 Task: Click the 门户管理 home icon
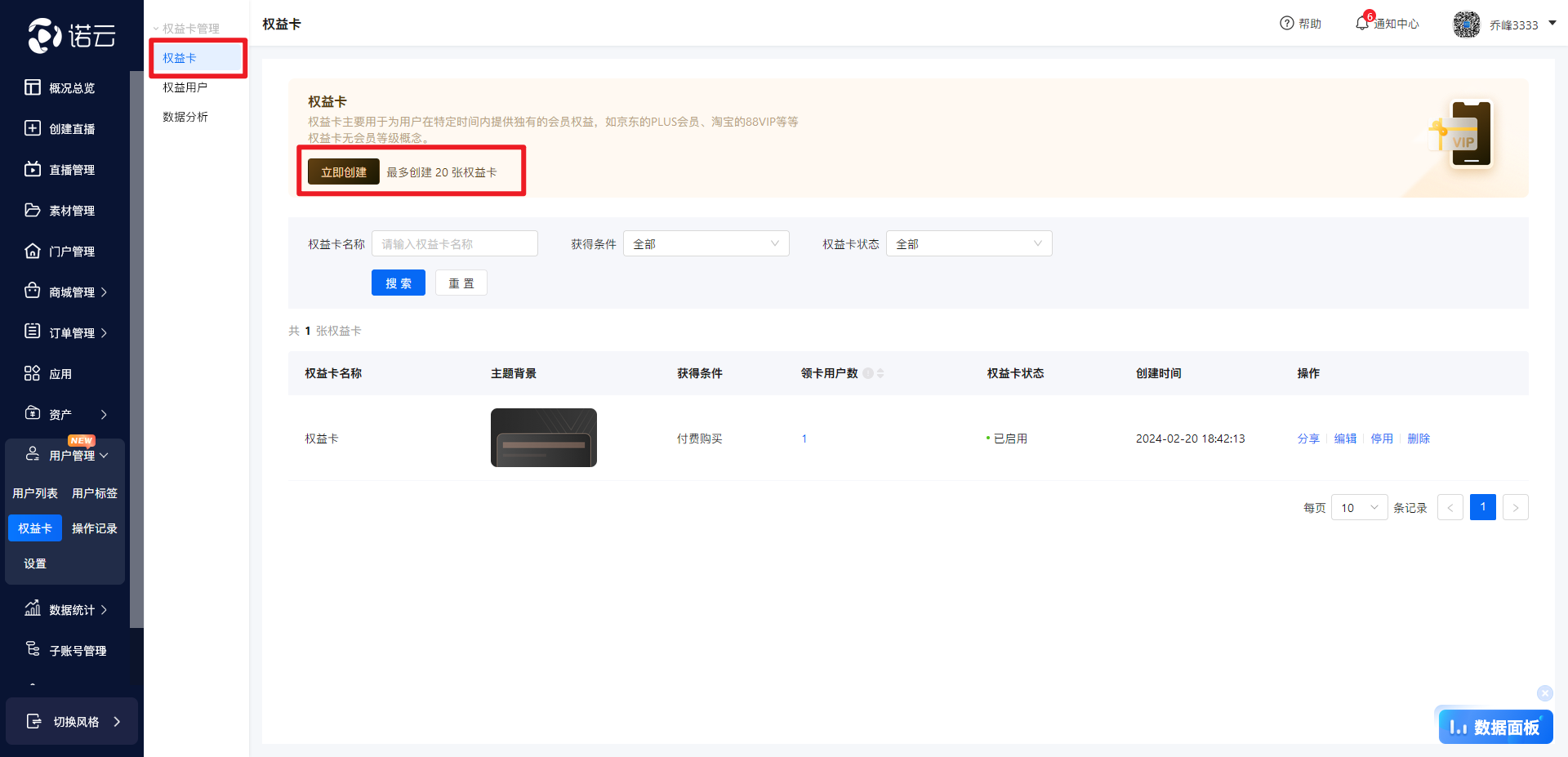click(x=33, y=251)
